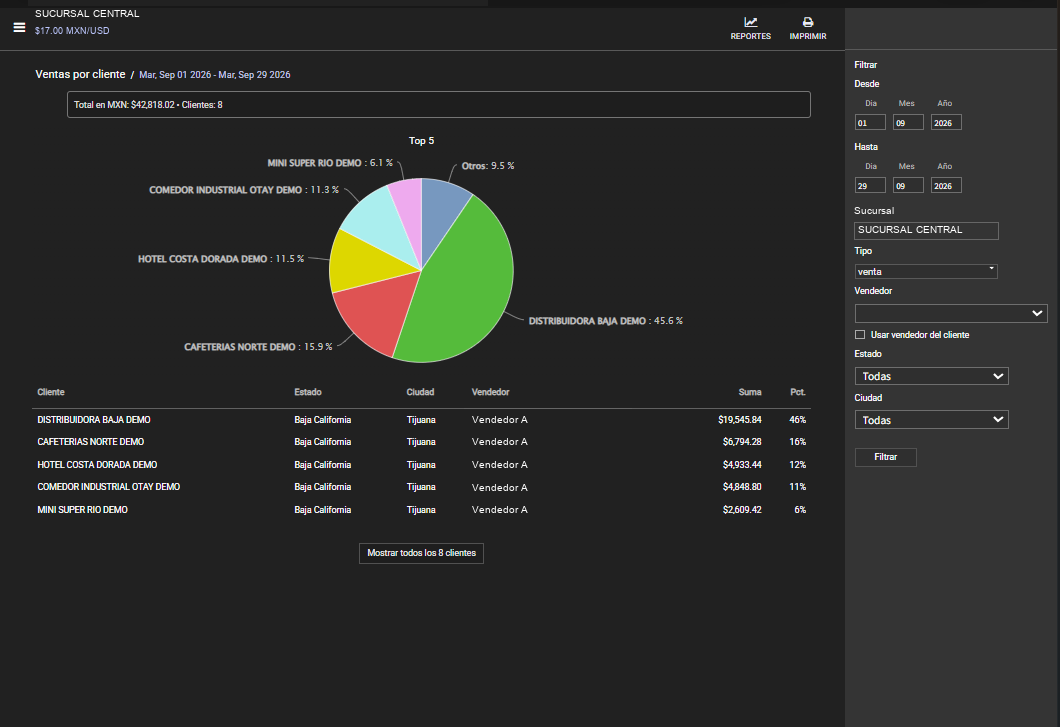Click the $6,794.28 amount cell
The image size is (1060, 727).
coord(742,442)
